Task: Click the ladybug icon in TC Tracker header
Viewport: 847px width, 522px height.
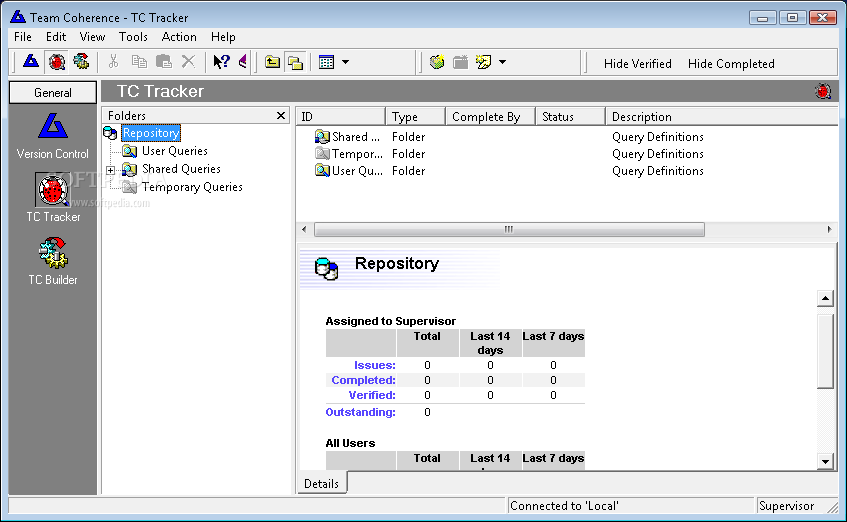Action: [x=823, y=91]
